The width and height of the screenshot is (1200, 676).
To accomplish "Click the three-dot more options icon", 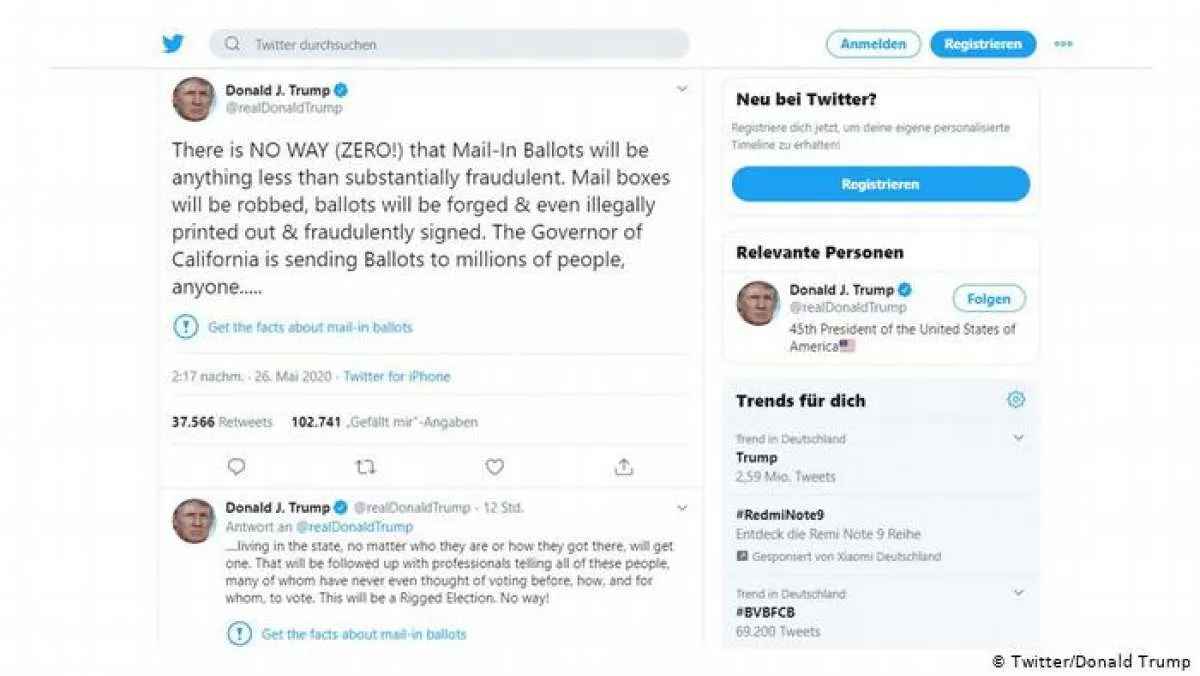I will [1063, 44].
